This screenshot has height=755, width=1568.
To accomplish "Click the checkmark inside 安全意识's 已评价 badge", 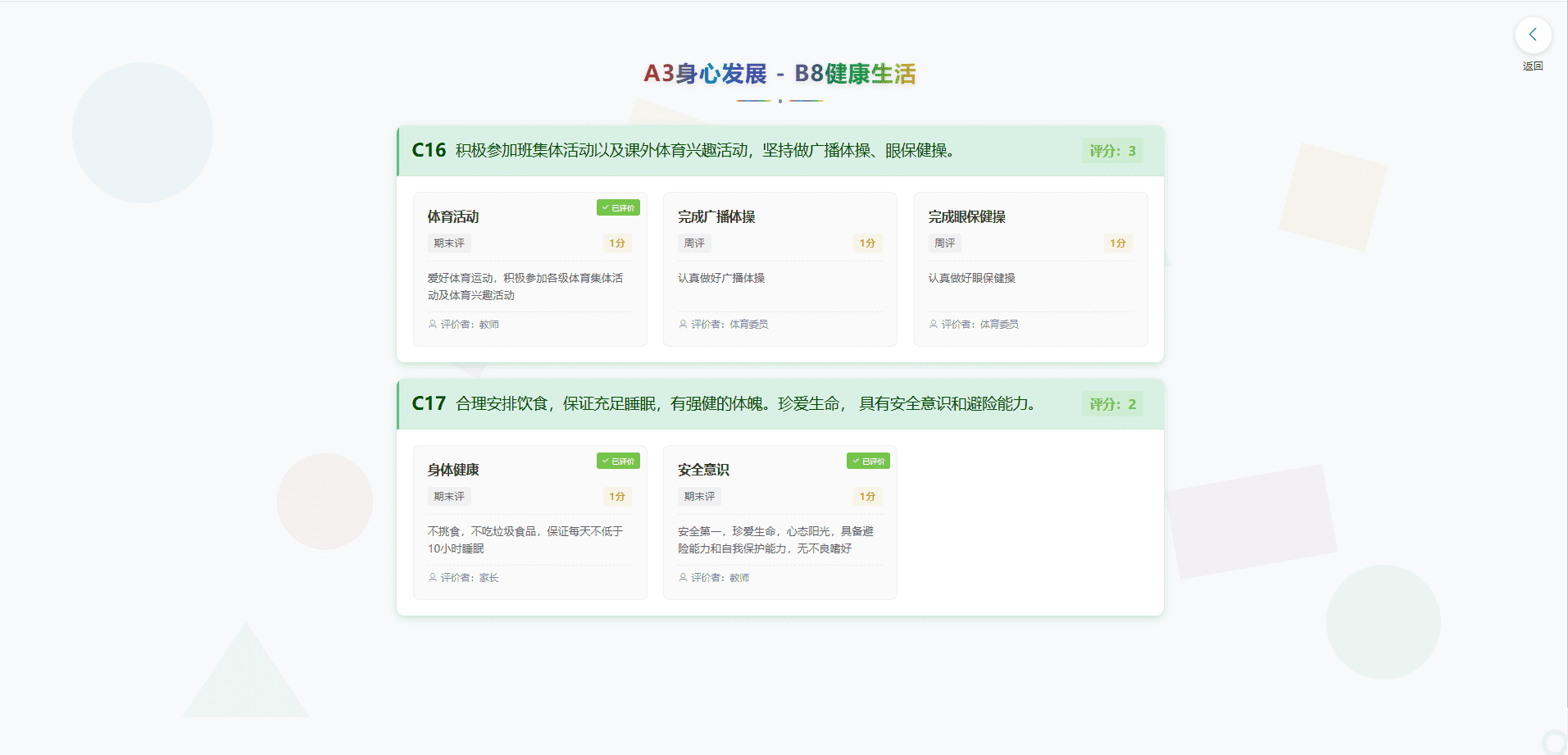I will [x=856, y=461].
